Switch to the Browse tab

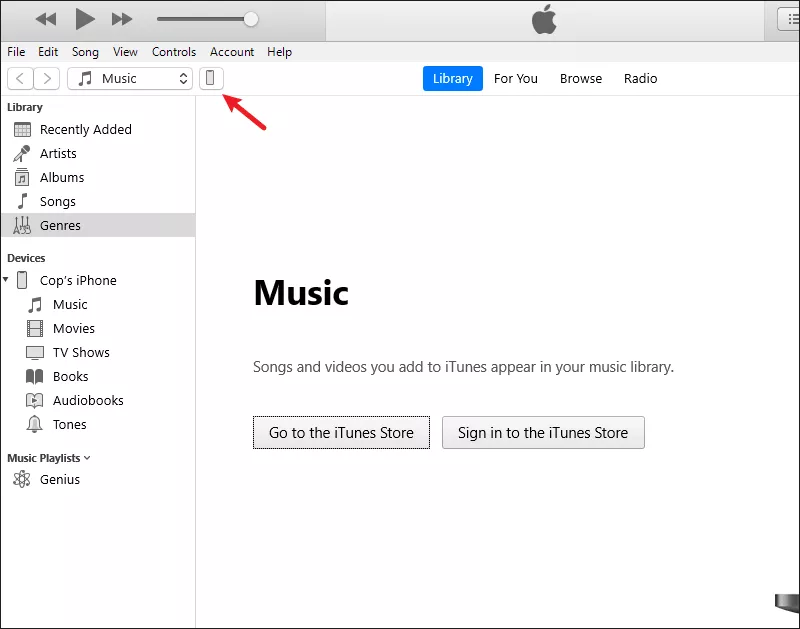pyautogui.click(x=581, y=78)
